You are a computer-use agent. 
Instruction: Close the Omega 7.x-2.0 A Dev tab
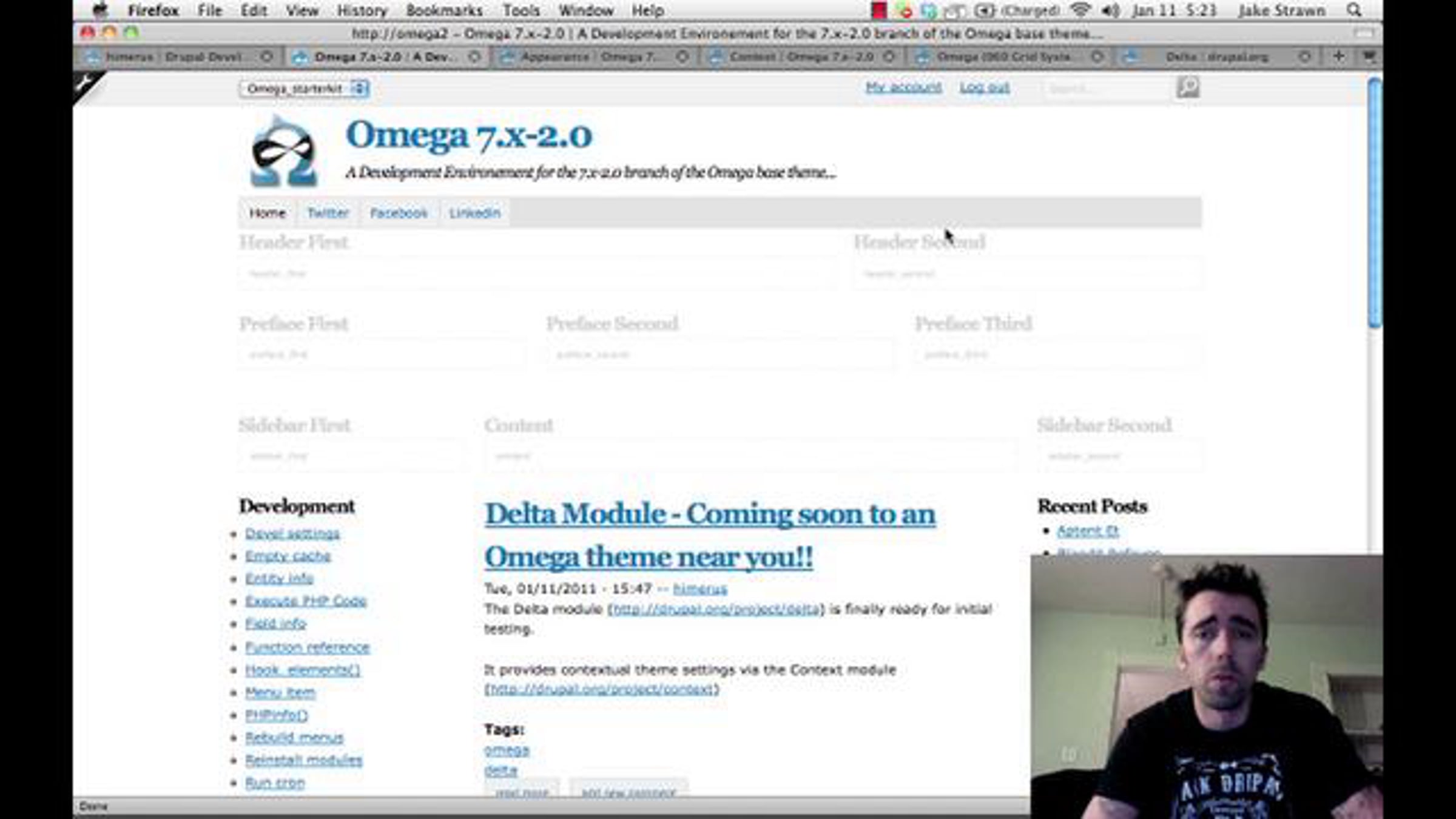474,56
